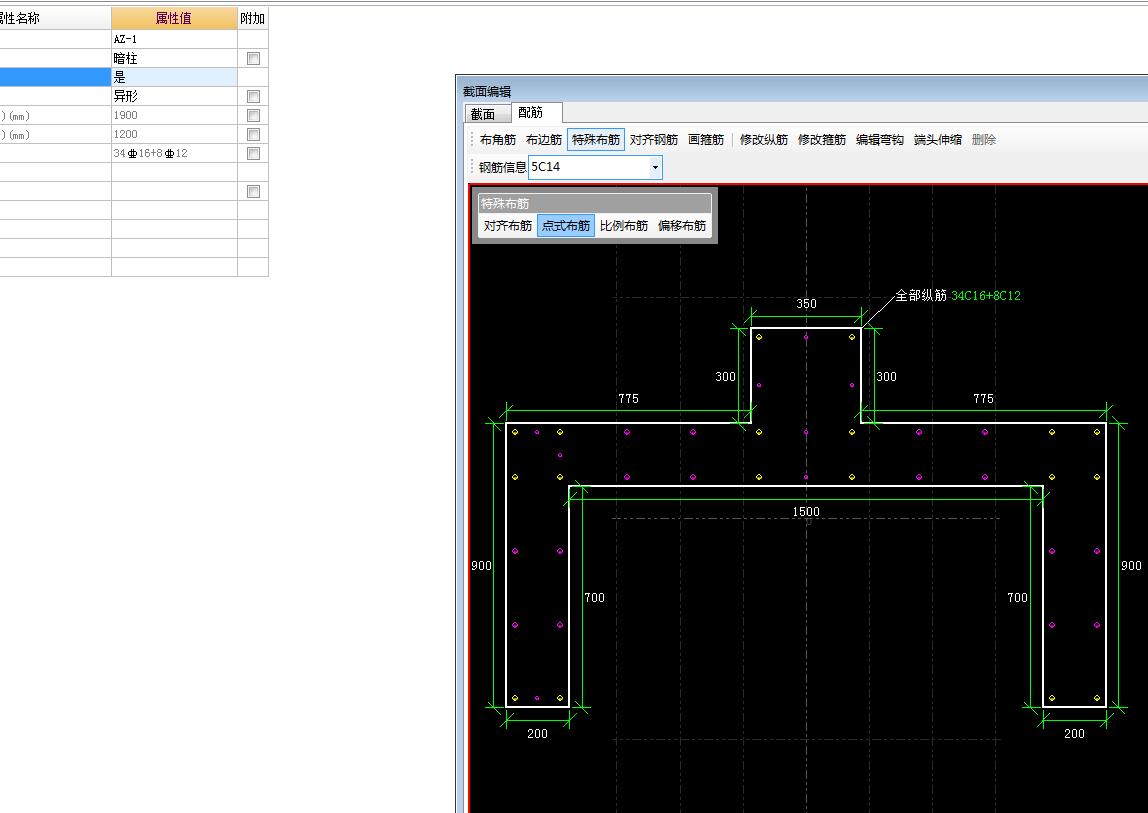Screen dimensions: 1148x813
Task: Click the 1200 height value cell
Action: 174,134
